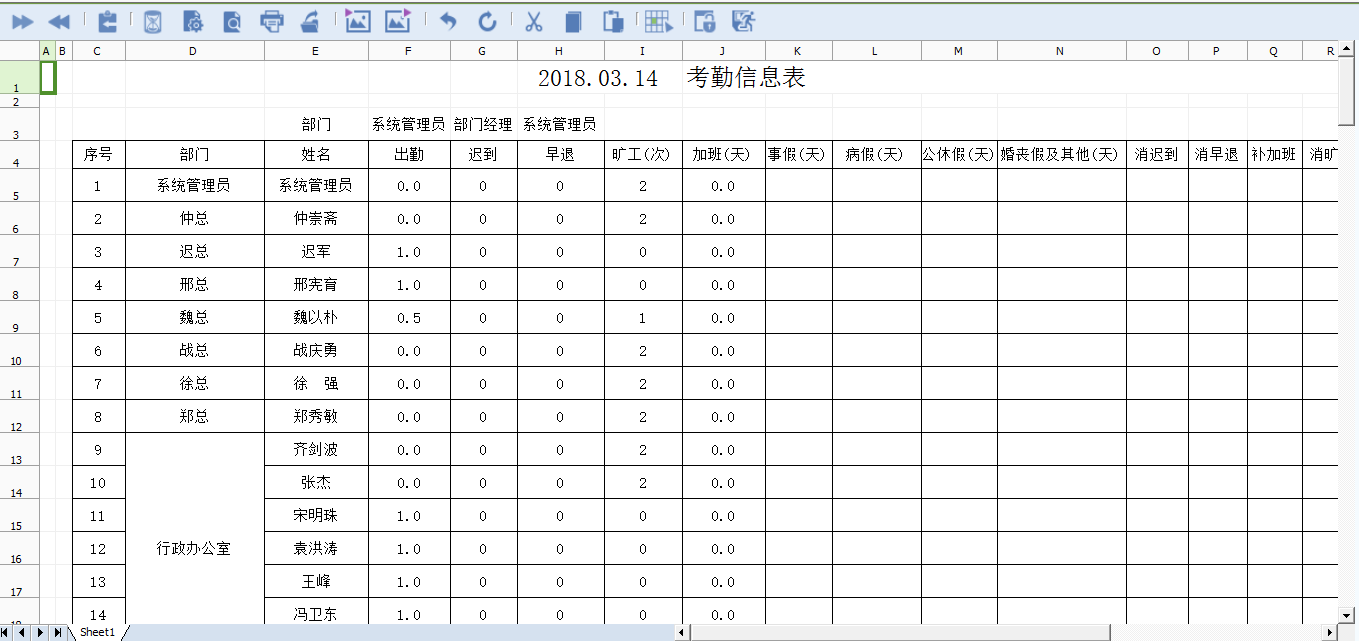Select the 行政办公室 merged cell

pos(194,548)
